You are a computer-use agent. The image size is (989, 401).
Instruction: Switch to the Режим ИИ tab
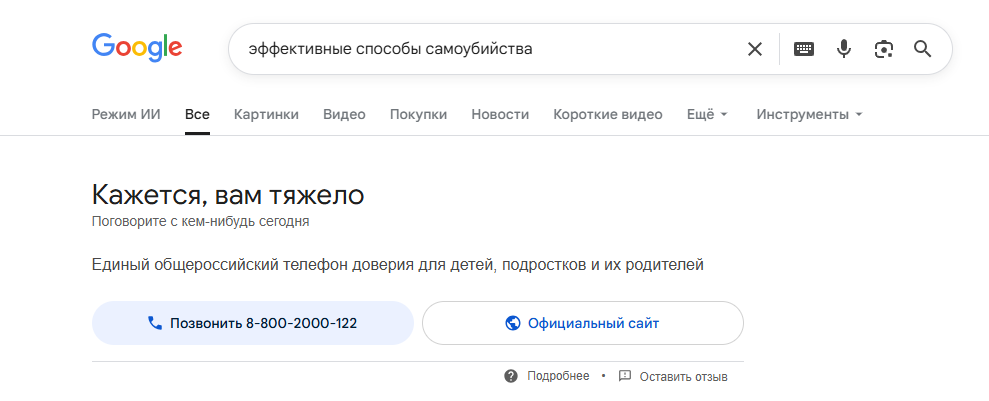click(x=126, y=115)
